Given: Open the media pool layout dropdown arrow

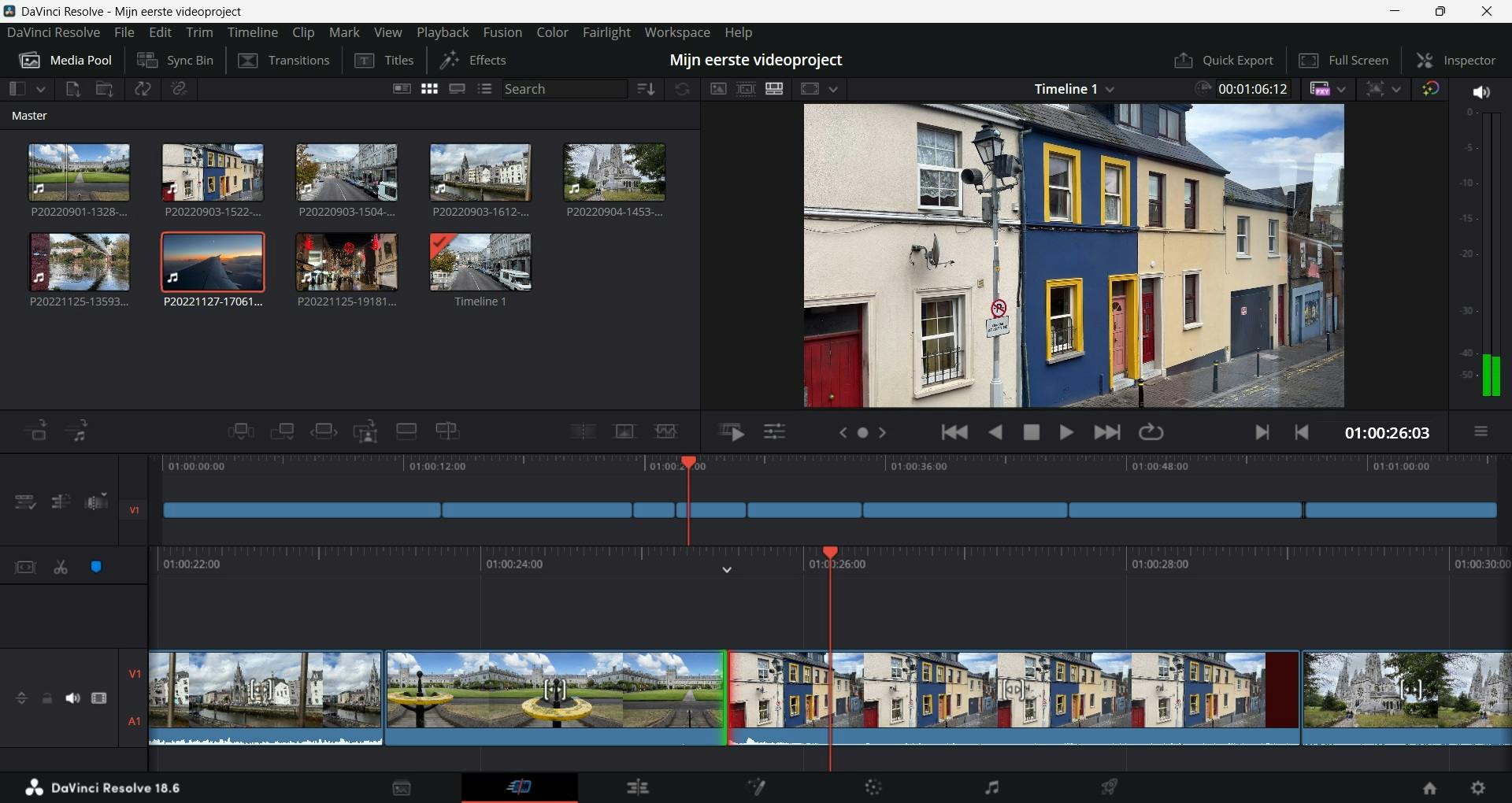Looking at the screenshot, I should pyautogui.click(x=41, y=90).
